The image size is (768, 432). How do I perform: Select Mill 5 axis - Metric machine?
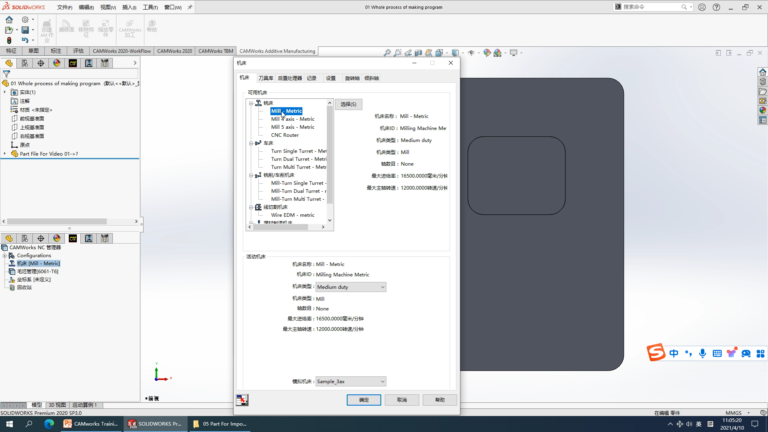click(292, 127)
